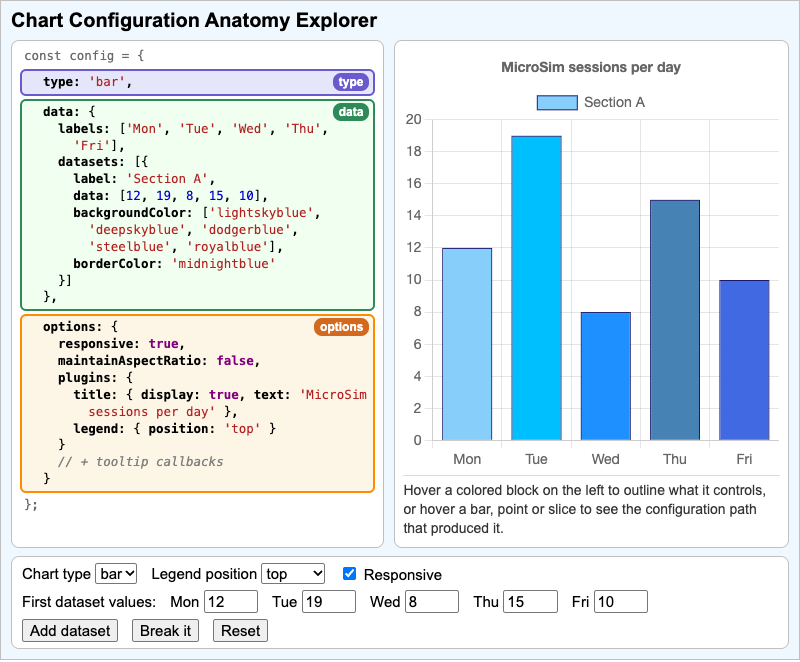Toggle Section A legend color swatch
The width and height of the screenshot is (800, 662).
point(557,103)
